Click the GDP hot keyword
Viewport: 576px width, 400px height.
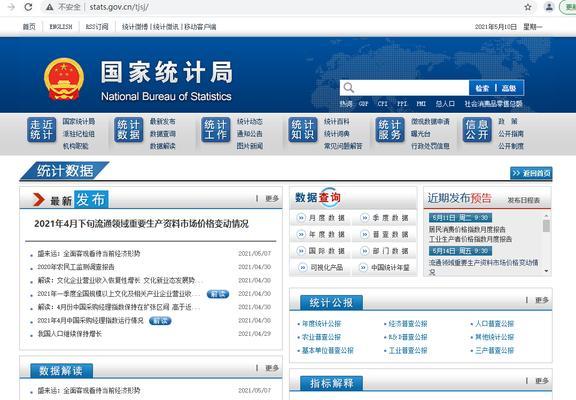tap(363, 104)
